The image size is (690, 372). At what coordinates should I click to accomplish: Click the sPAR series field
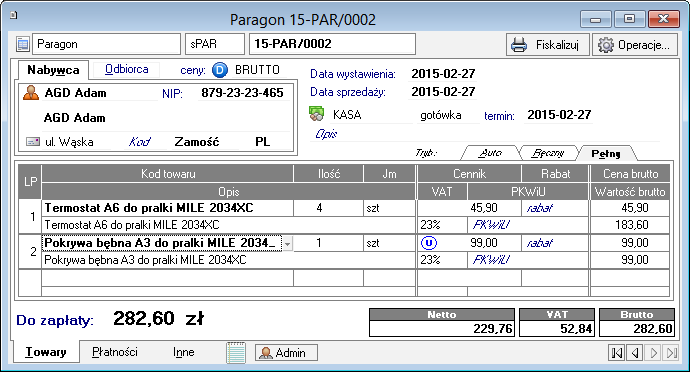(215, 44)
